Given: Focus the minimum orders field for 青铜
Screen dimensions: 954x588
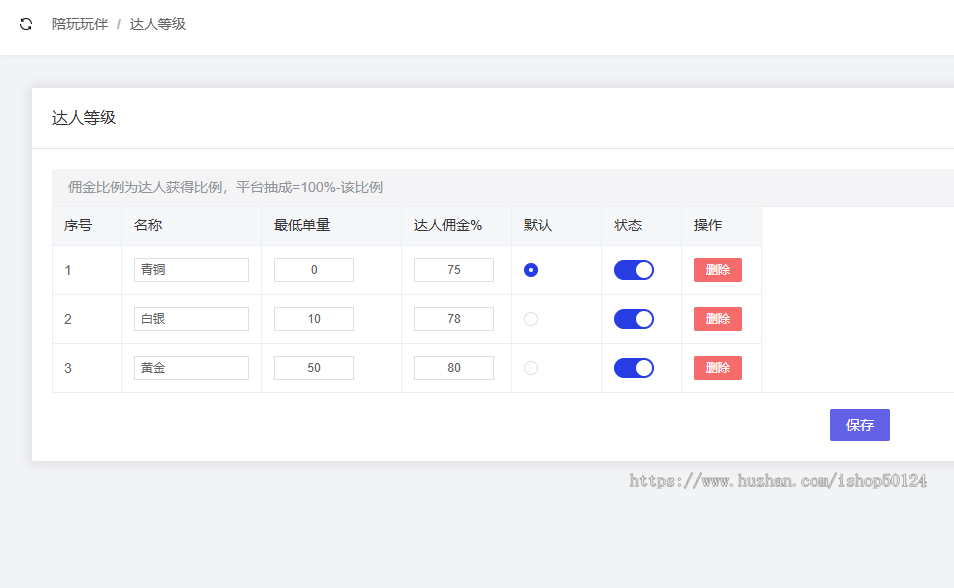Looking at the screenshot, I should tap(313, 270).
